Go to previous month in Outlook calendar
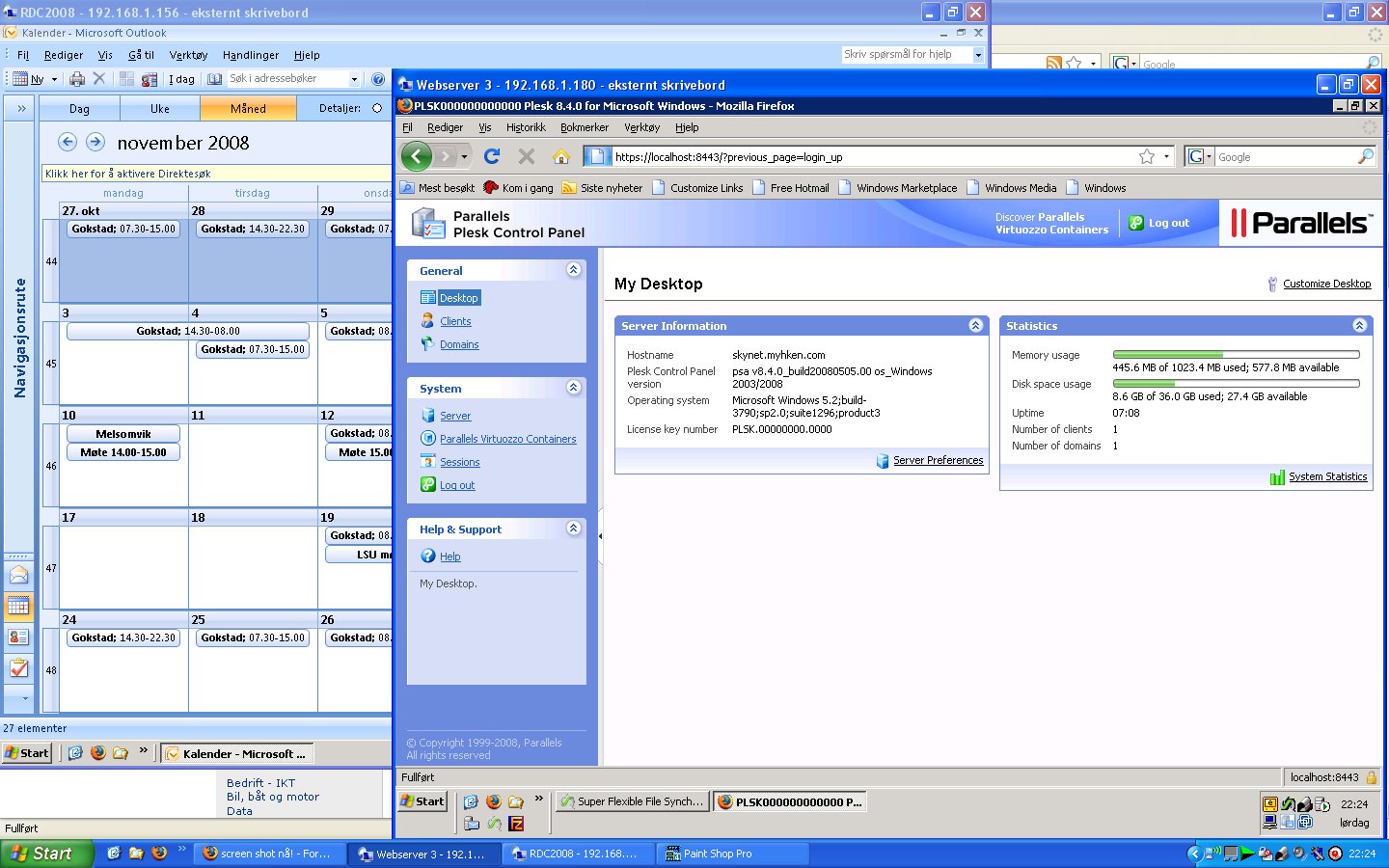 67,142
